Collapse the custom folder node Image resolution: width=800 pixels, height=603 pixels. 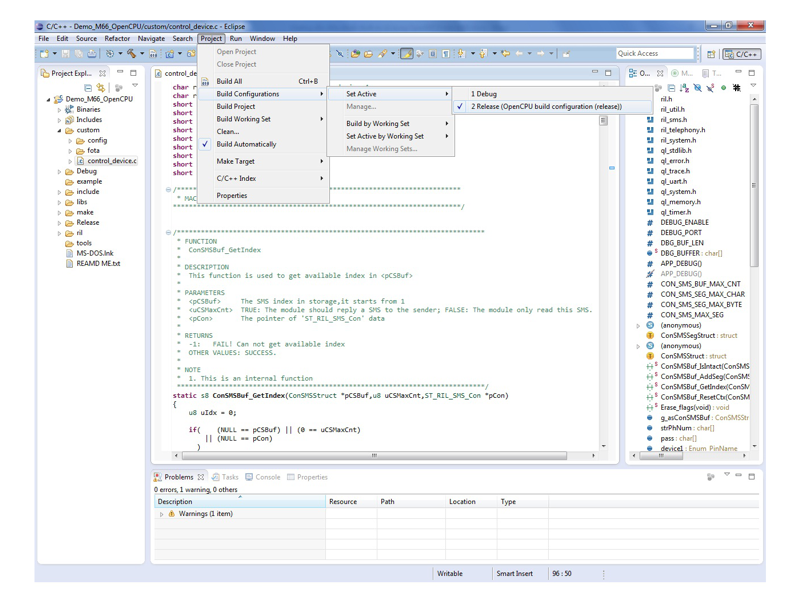pos(59,131)
